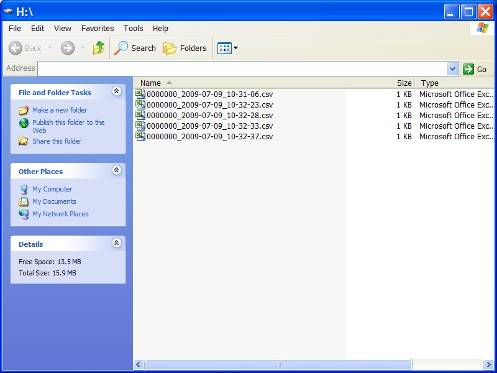Click Make a new folder link
Screen dimensions: 497x373
(x=60, y=110)
